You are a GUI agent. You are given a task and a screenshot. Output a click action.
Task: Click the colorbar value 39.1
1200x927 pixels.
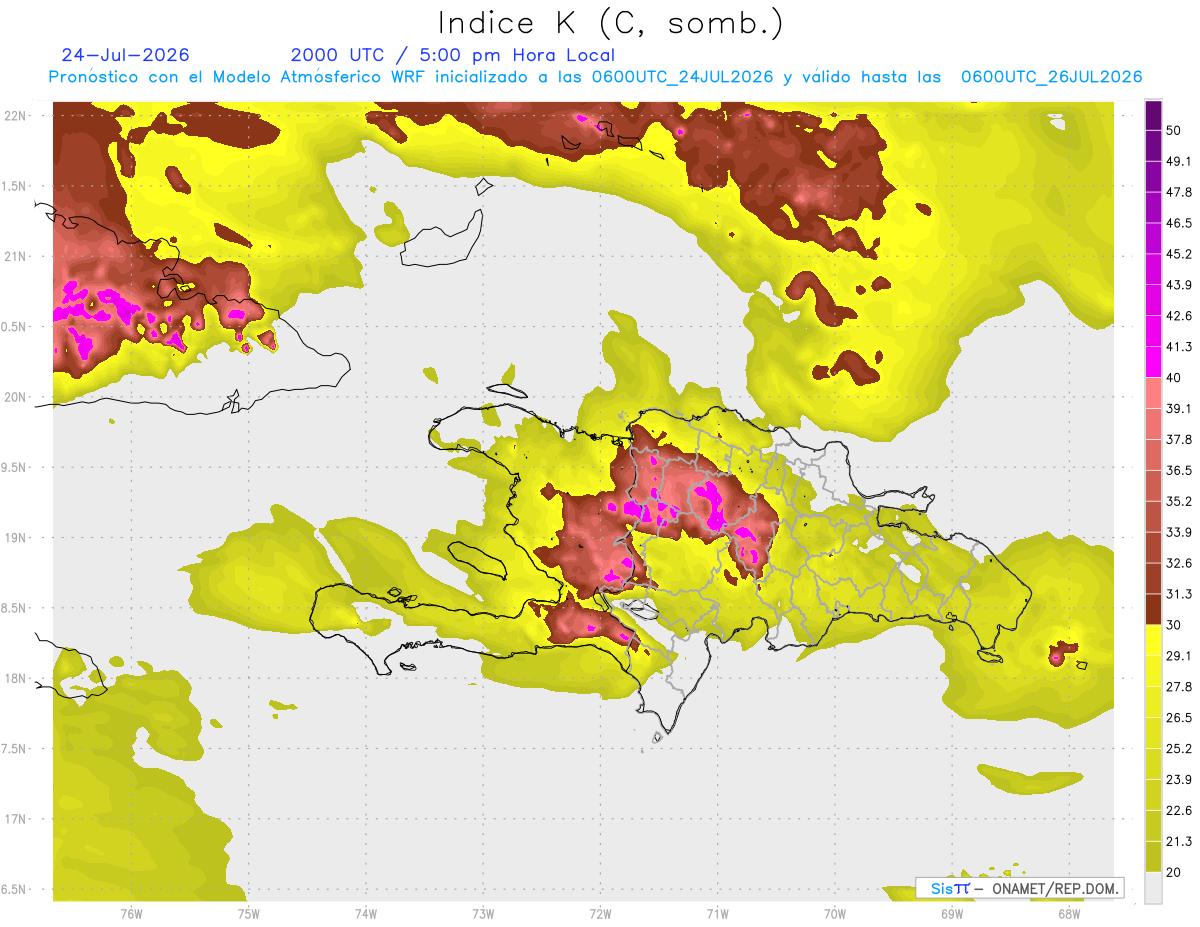tap(1179, 408)
